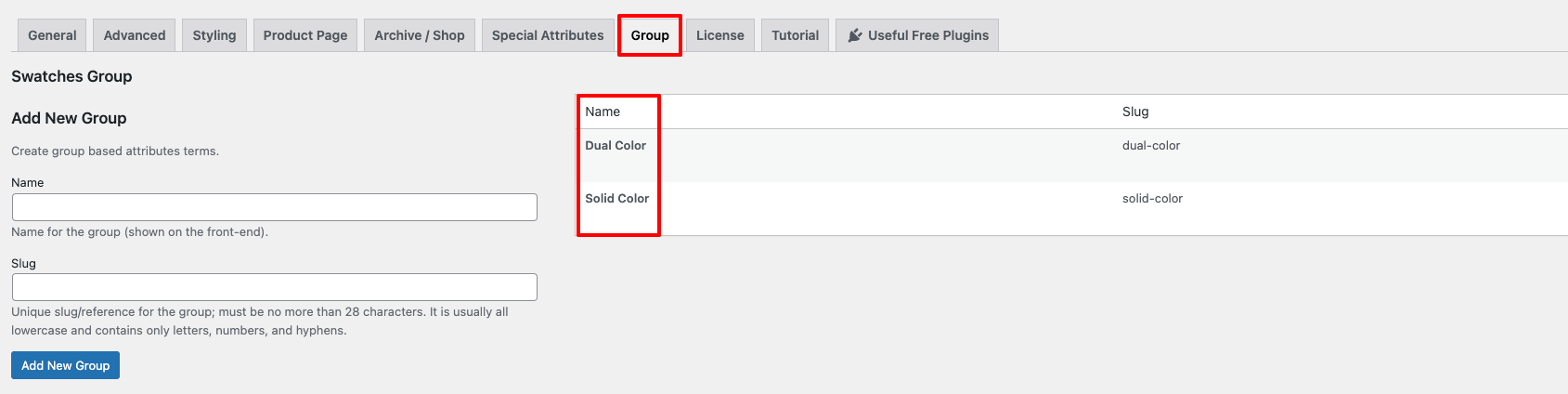This screenshot has width=1568, height=394.
Task: Click the dual-color slug cell
Action: [x=1151, y=146]
